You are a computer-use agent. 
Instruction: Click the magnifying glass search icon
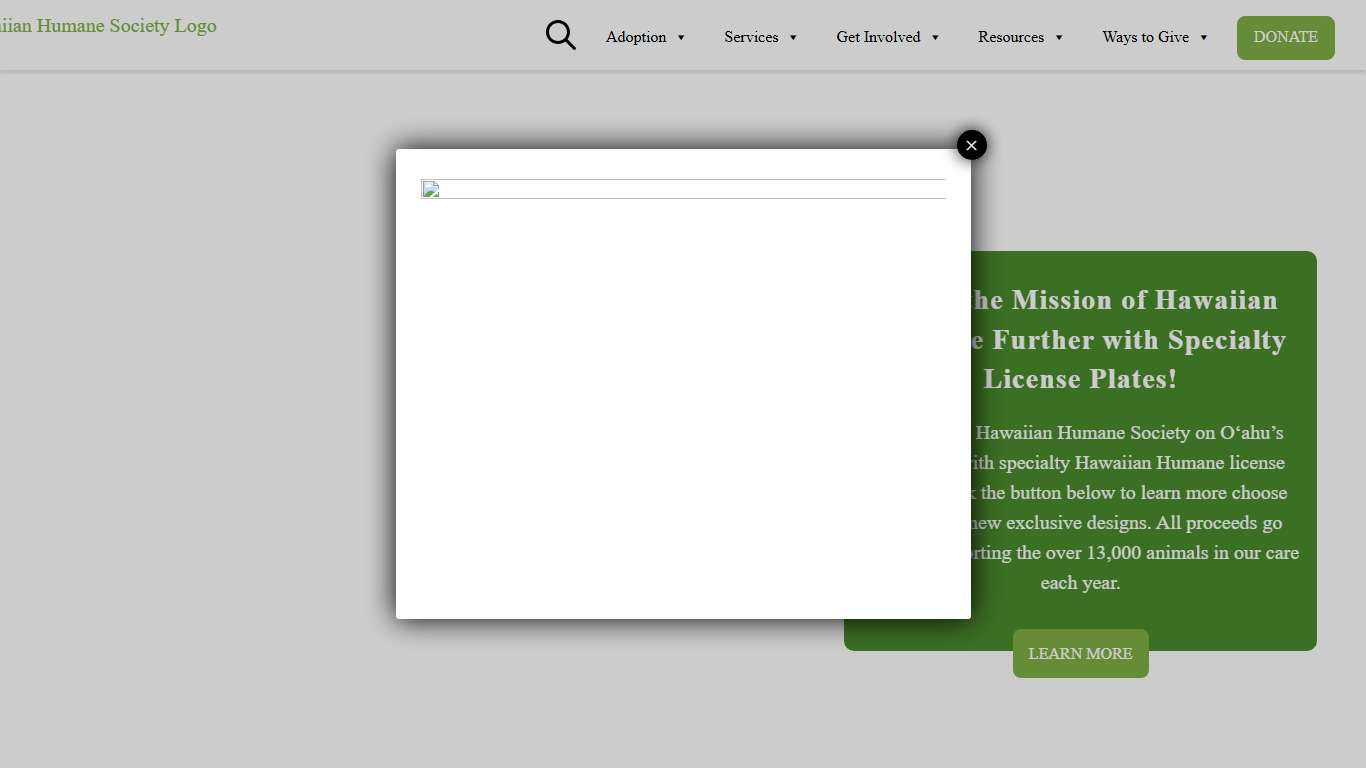[x=560, y=36]
